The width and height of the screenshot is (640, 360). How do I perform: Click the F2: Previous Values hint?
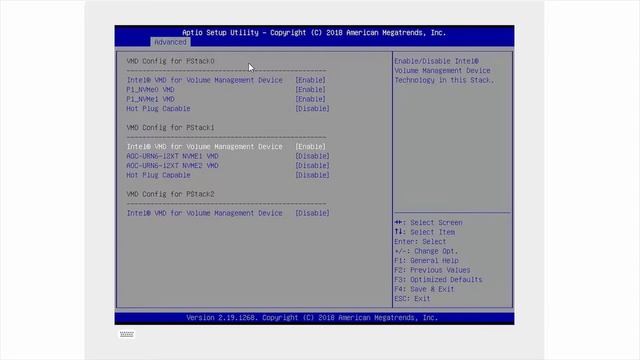[x=432, y=270]
